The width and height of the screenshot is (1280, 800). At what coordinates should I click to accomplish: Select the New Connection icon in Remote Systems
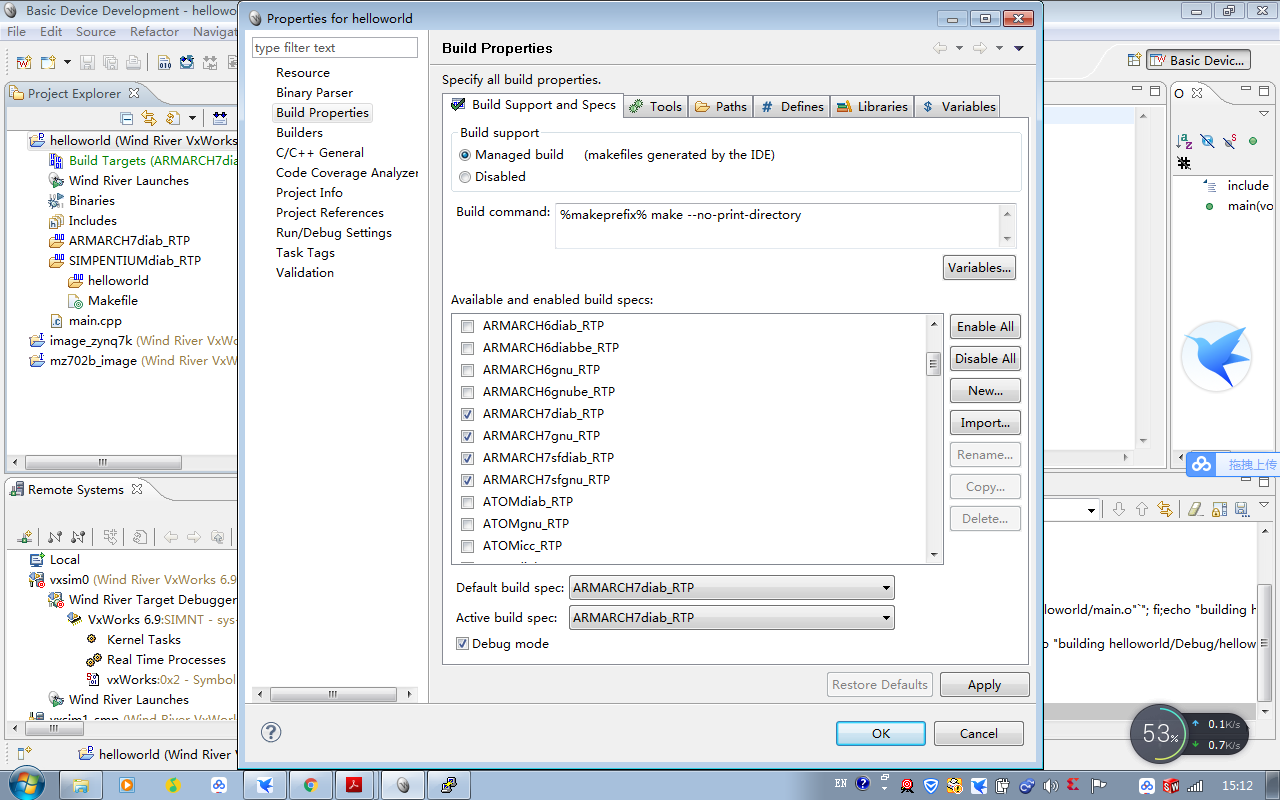click(24, 536)
